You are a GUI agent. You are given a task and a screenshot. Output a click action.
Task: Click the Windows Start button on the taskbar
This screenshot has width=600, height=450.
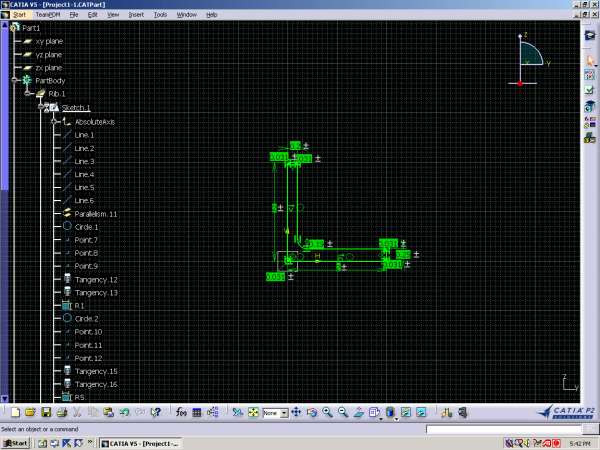(16, 443)
